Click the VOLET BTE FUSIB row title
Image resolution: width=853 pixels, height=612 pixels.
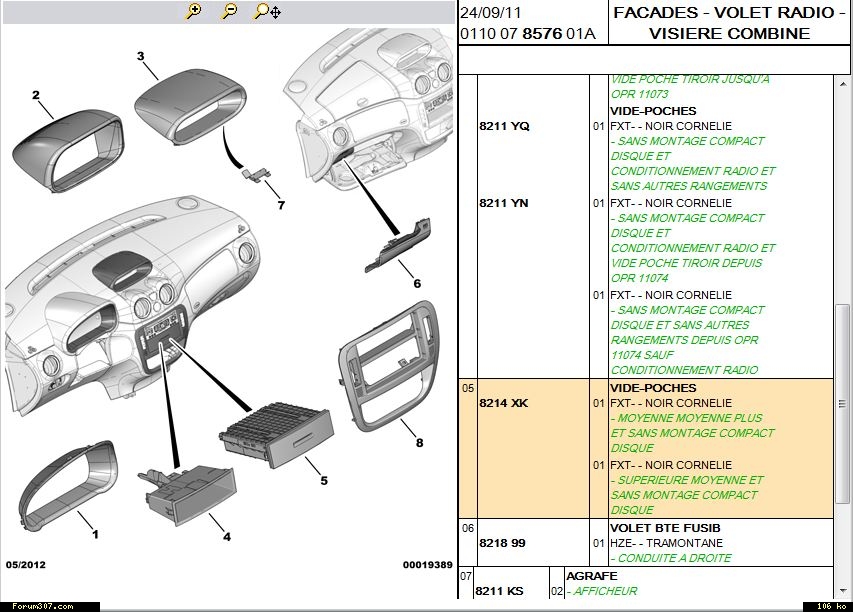(665, 527)
